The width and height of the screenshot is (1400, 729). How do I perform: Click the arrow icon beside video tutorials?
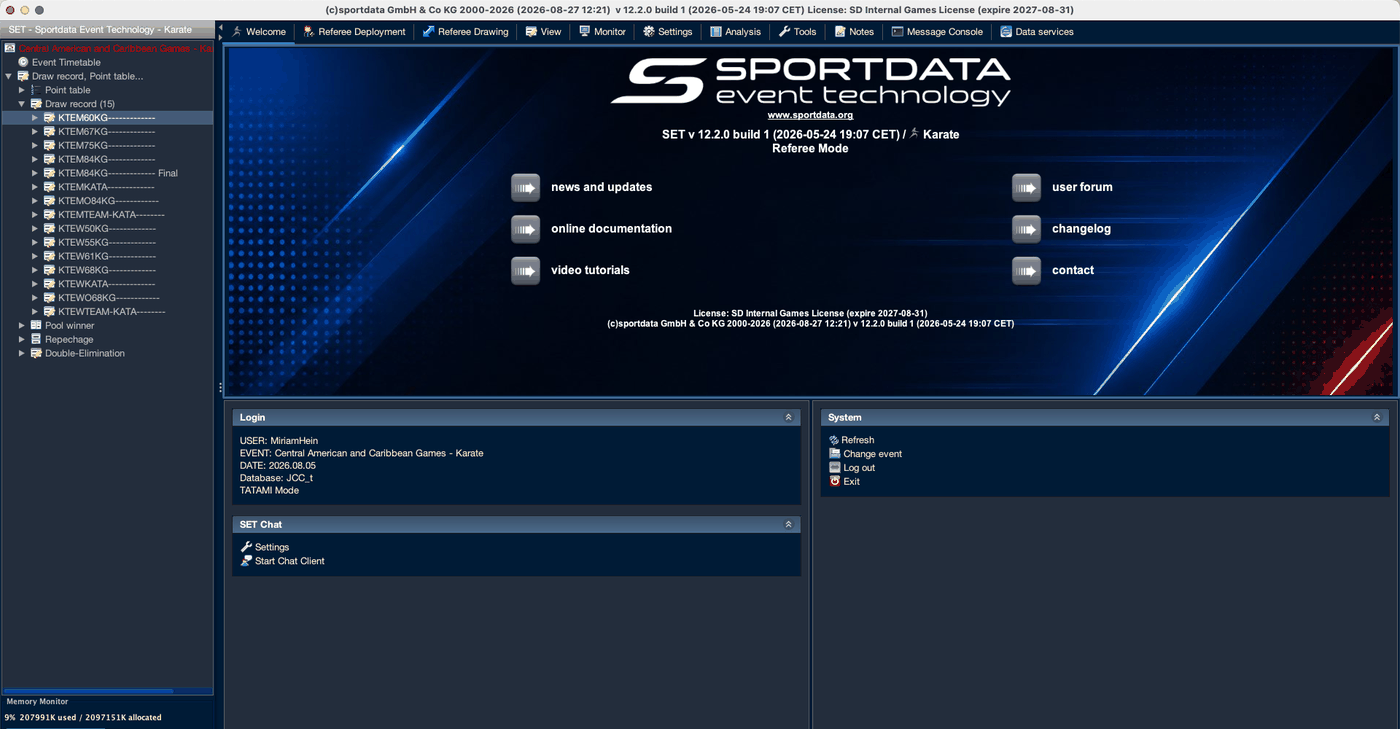tap(525, 270)
